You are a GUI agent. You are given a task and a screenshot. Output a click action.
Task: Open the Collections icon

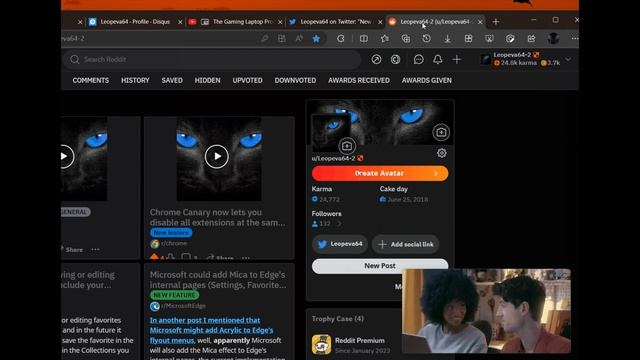[406, 38]
